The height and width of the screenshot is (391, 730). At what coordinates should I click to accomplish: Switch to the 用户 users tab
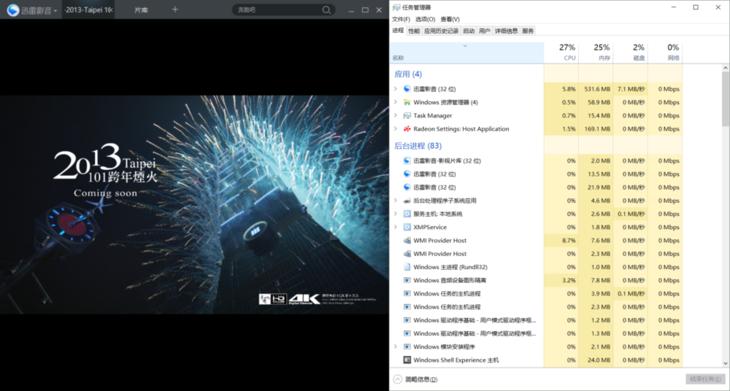[x=485, y=31]
